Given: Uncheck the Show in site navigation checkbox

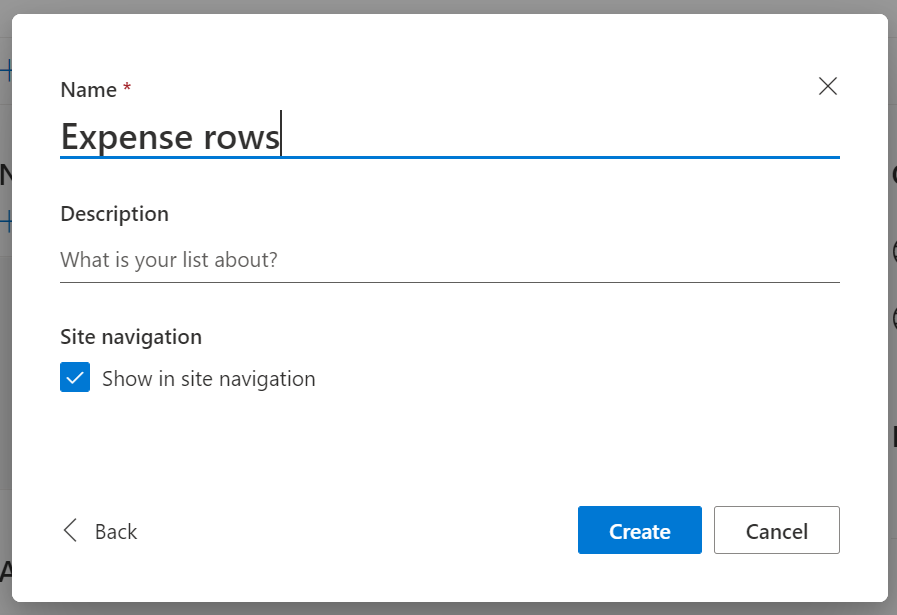Looking at the screenshot, I should [x=75, y=377].
